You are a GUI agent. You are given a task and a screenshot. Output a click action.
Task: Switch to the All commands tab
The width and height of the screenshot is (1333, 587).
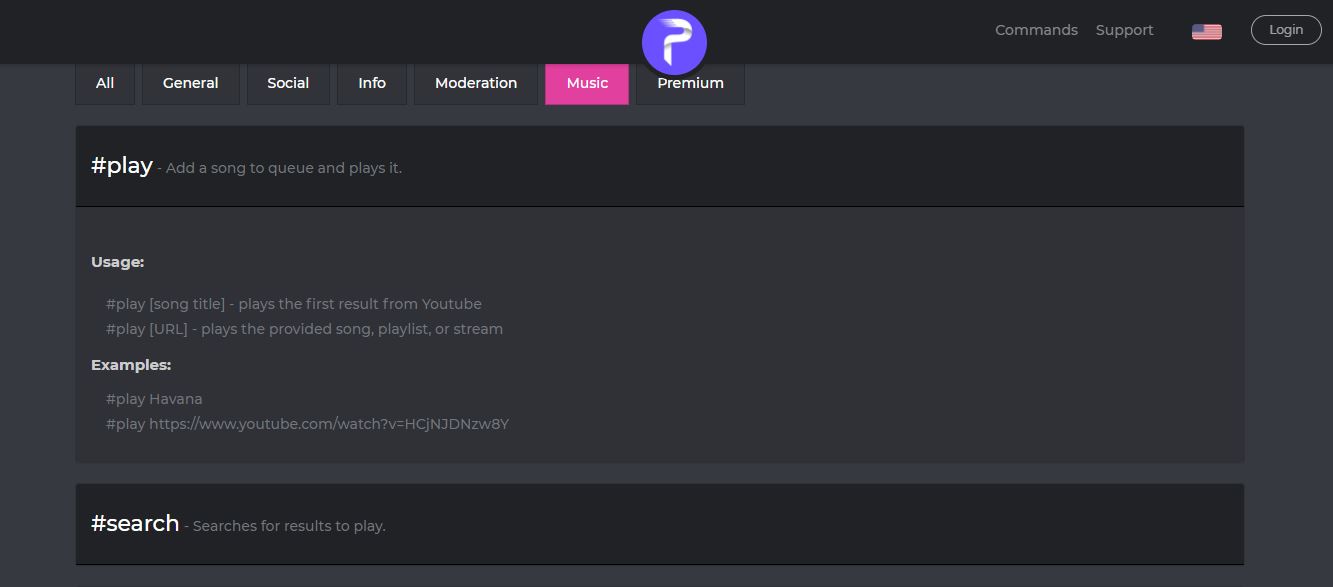click(x=105, y=83)
